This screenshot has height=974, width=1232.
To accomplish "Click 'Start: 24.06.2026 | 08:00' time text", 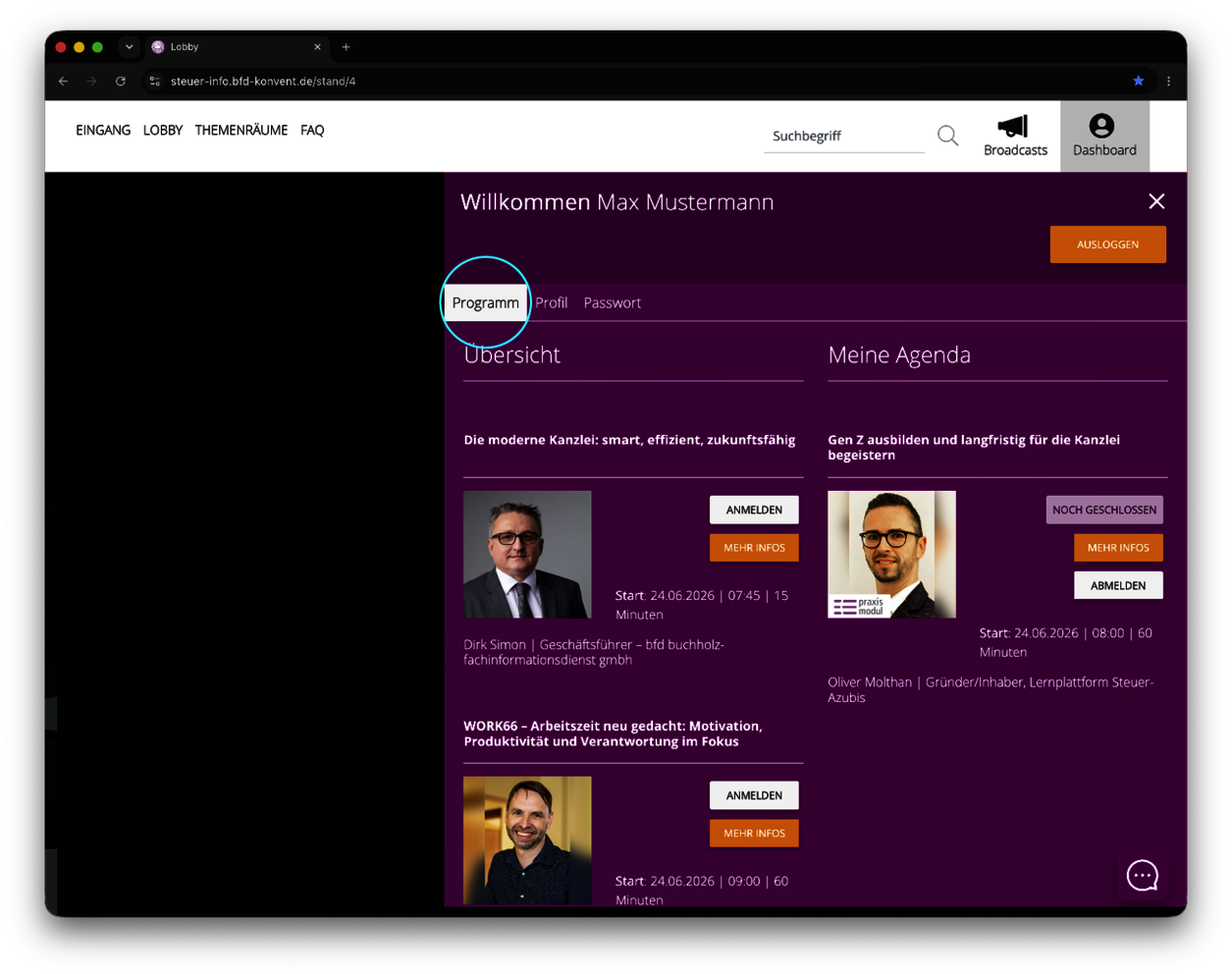I will click(1066, 642).
